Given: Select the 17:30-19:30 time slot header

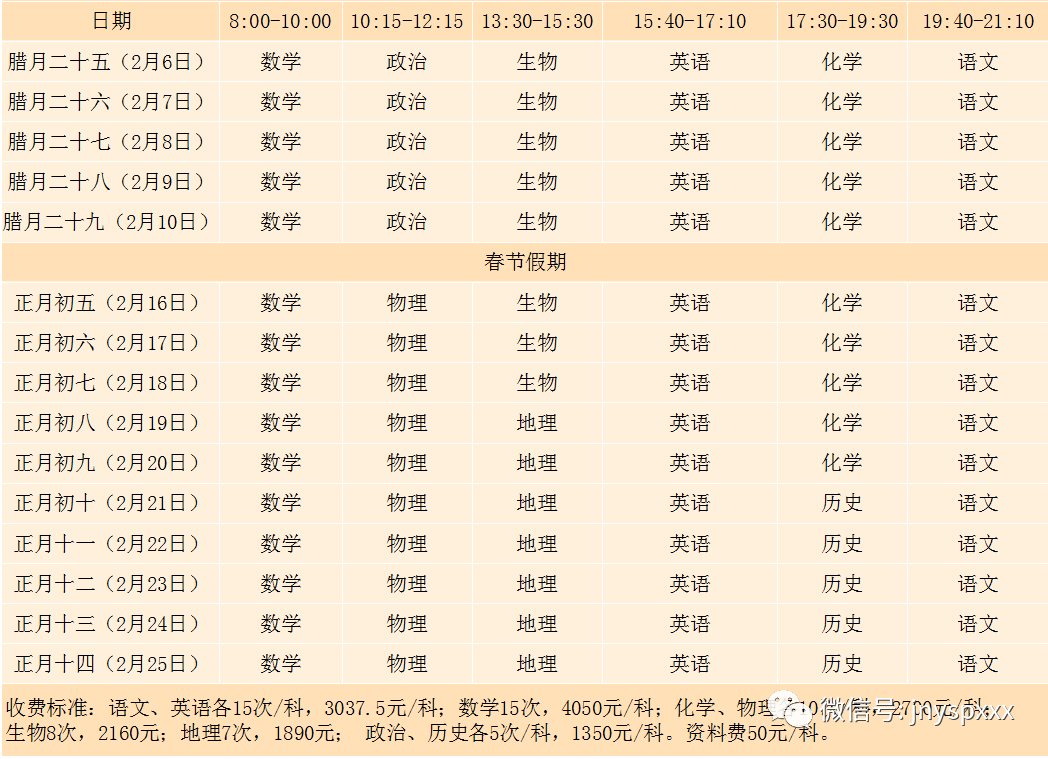Looking at the screenshot, I should click(x=842, y=21).
